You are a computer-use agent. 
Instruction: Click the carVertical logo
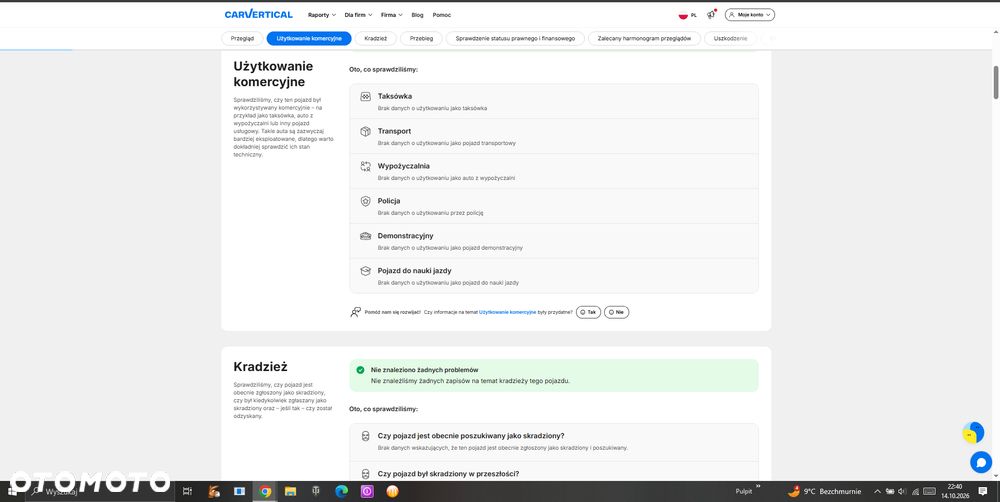click(x=258, y=14)
